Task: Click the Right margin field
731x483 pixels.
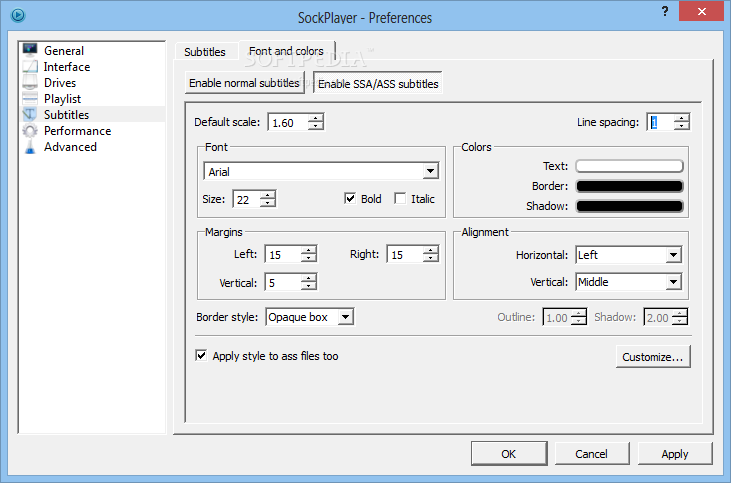Action: point(405,255)
